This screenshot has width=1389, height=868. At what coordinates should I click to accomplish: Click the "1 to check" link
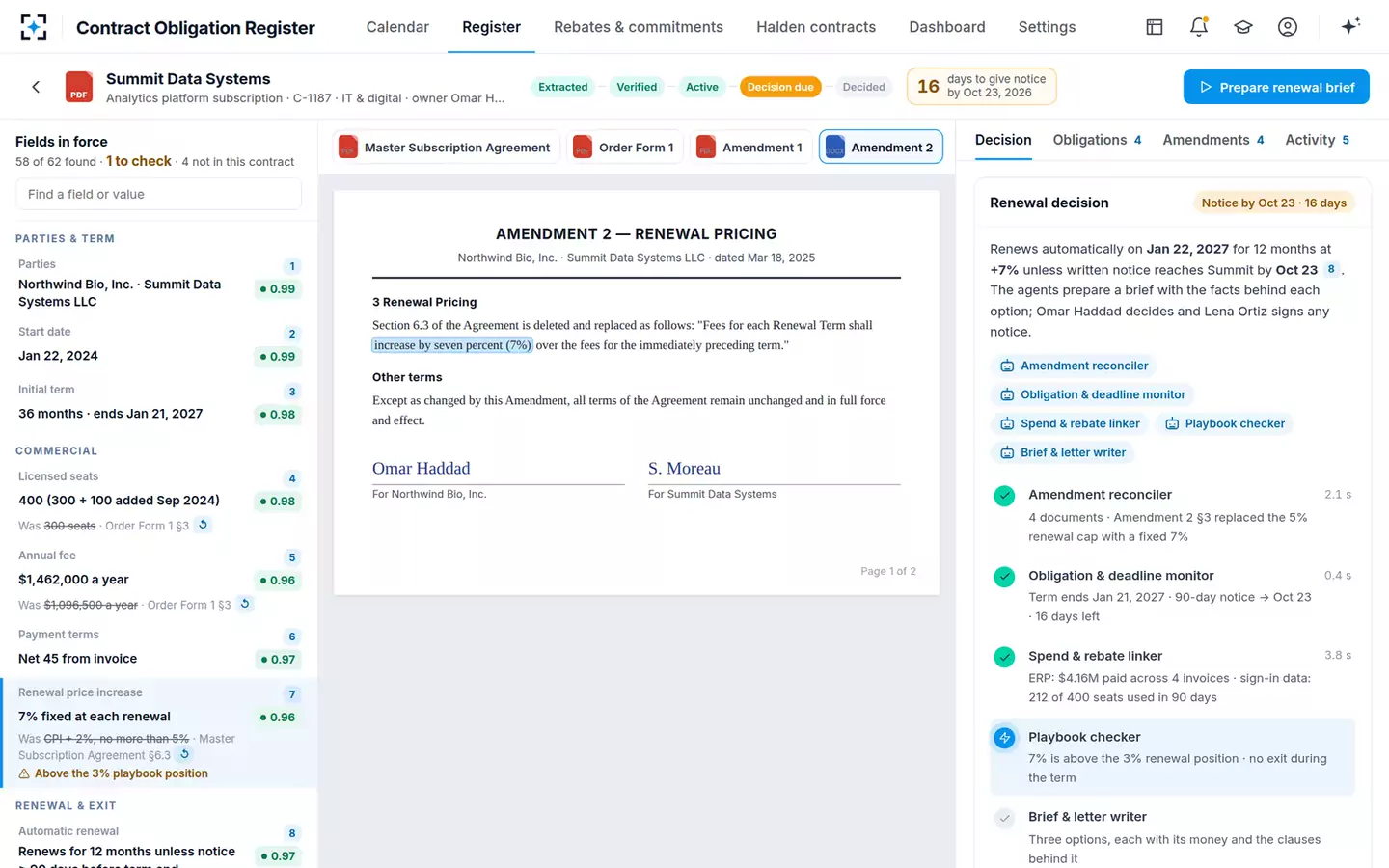[139, 161]
